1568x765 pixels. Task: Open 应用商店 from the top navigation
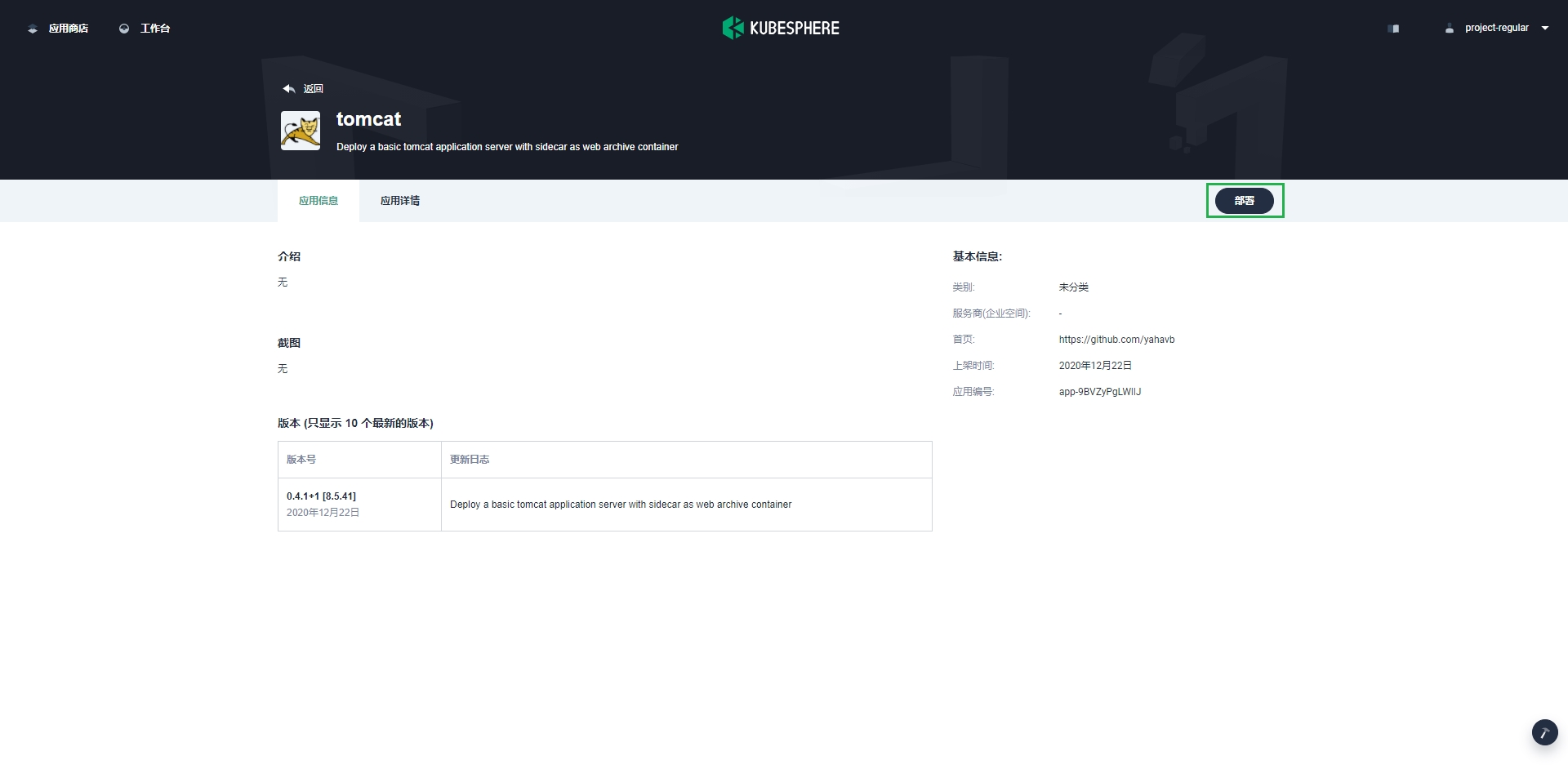coord(69,28)
